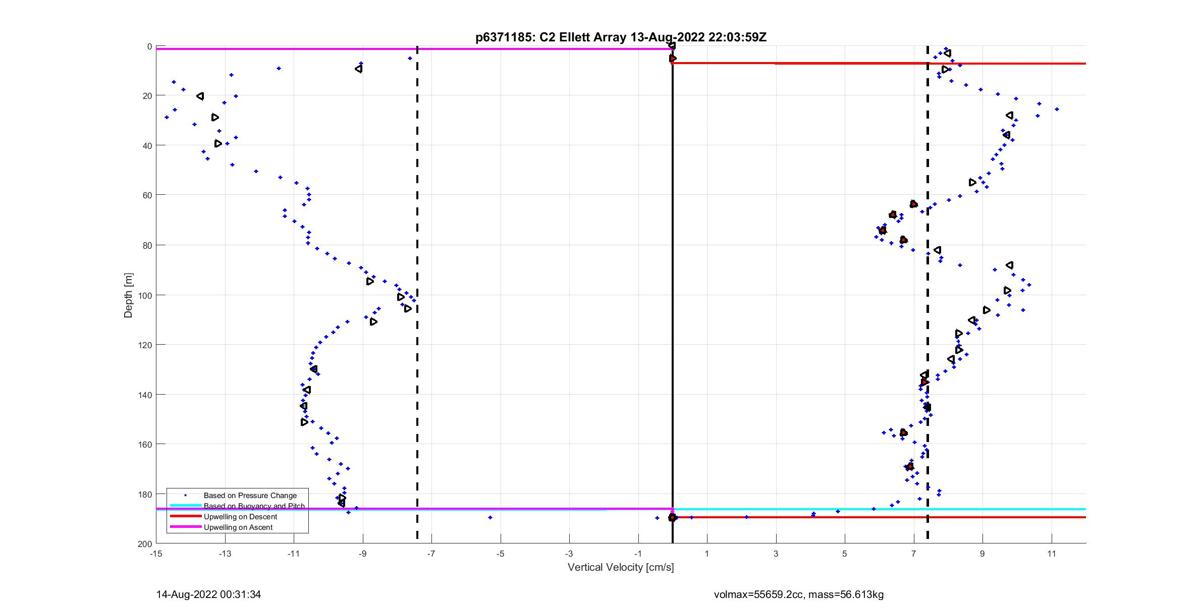Click the timestamp '14-Aug-2022 00:31:34'

209,594
